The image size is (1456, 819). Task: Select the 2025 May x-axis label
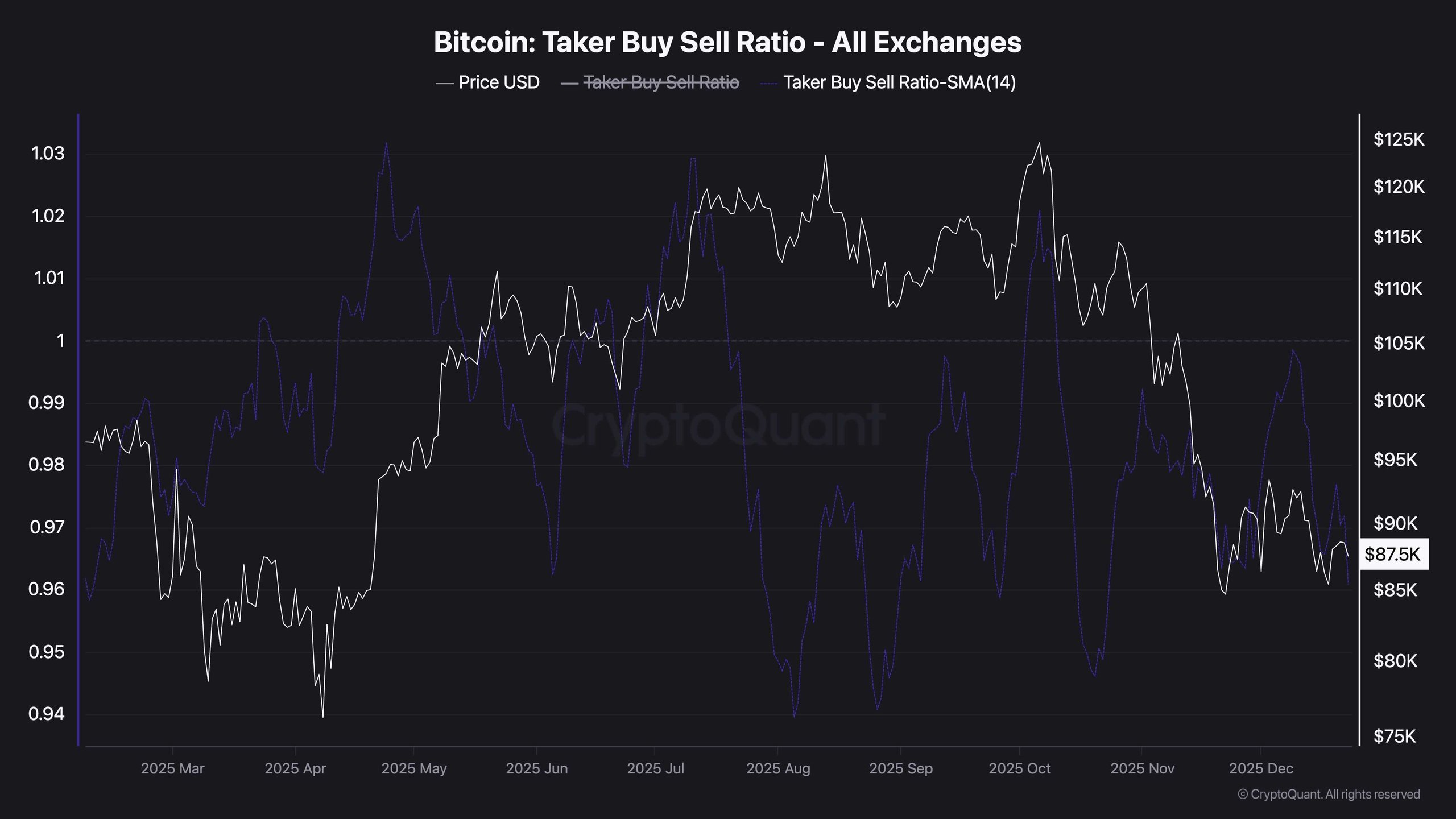coord(414,769)
